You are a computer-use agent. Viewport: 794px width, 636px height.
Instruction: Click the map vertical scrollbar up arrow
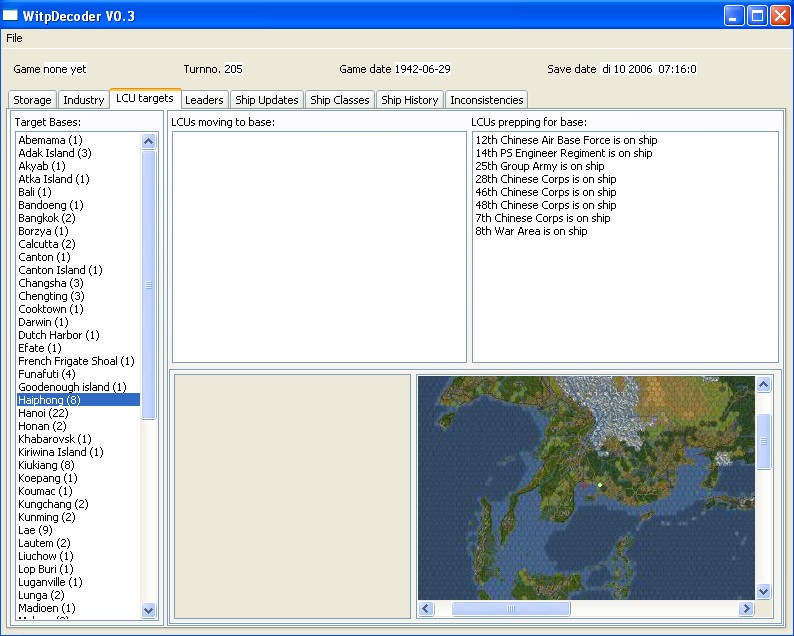[x=764, y=385]
